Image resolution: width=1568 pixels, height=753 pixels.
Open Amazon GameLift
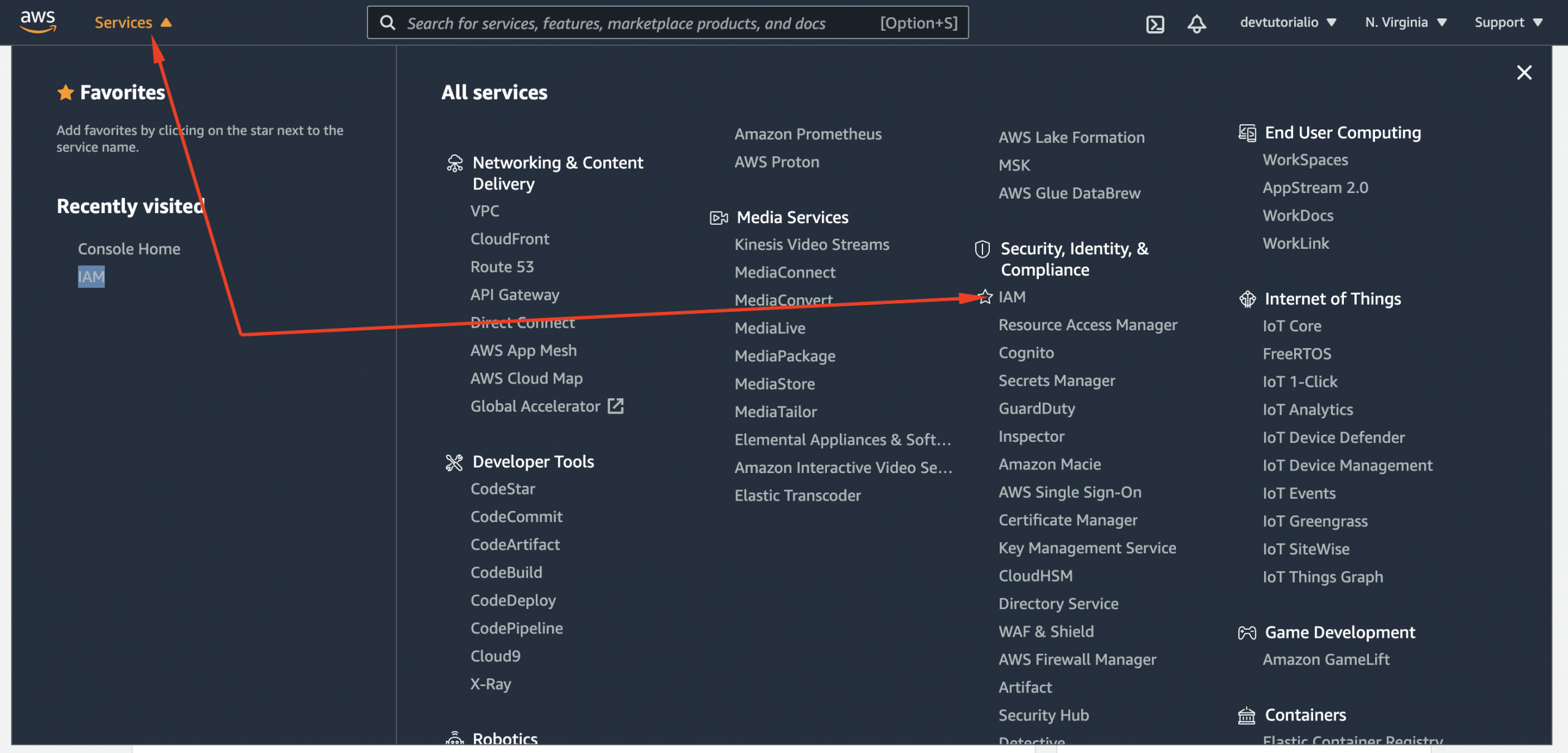(1326, 659)
